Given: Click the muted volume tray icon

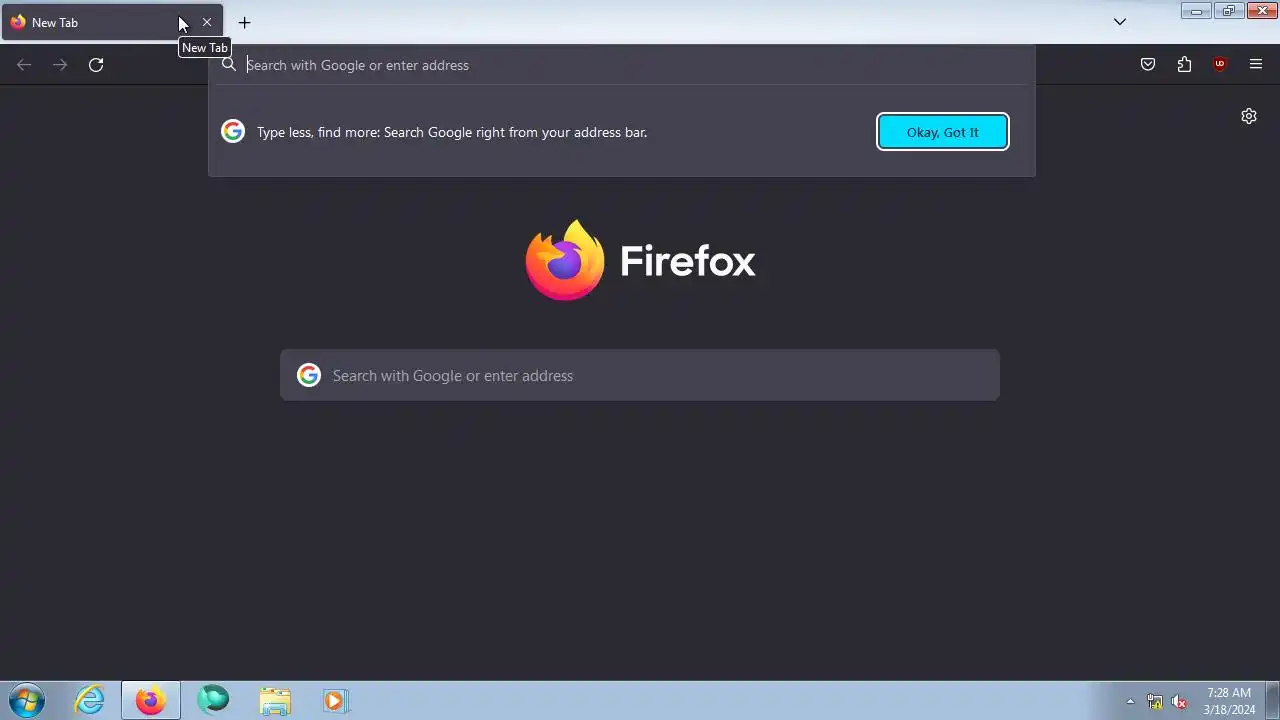Looking at the screenshot, I should point(1180,701).
